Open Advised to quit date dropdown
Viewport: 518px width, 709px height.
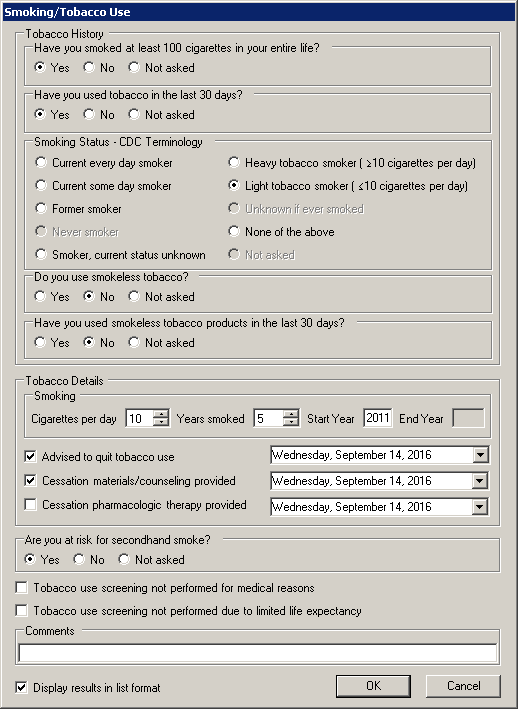coord(480,455)
